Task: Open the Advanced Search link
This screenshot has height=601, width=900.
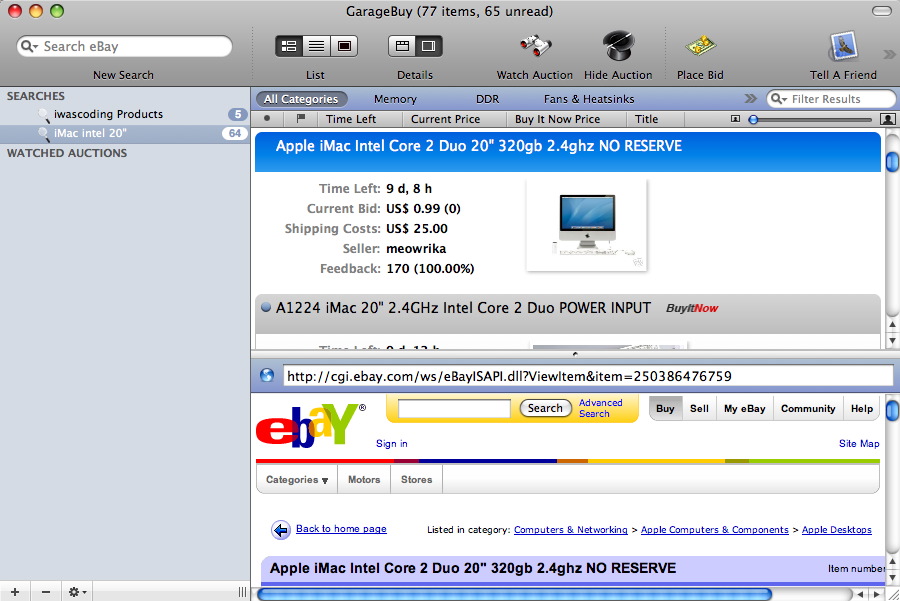Action: pos(600,408)
